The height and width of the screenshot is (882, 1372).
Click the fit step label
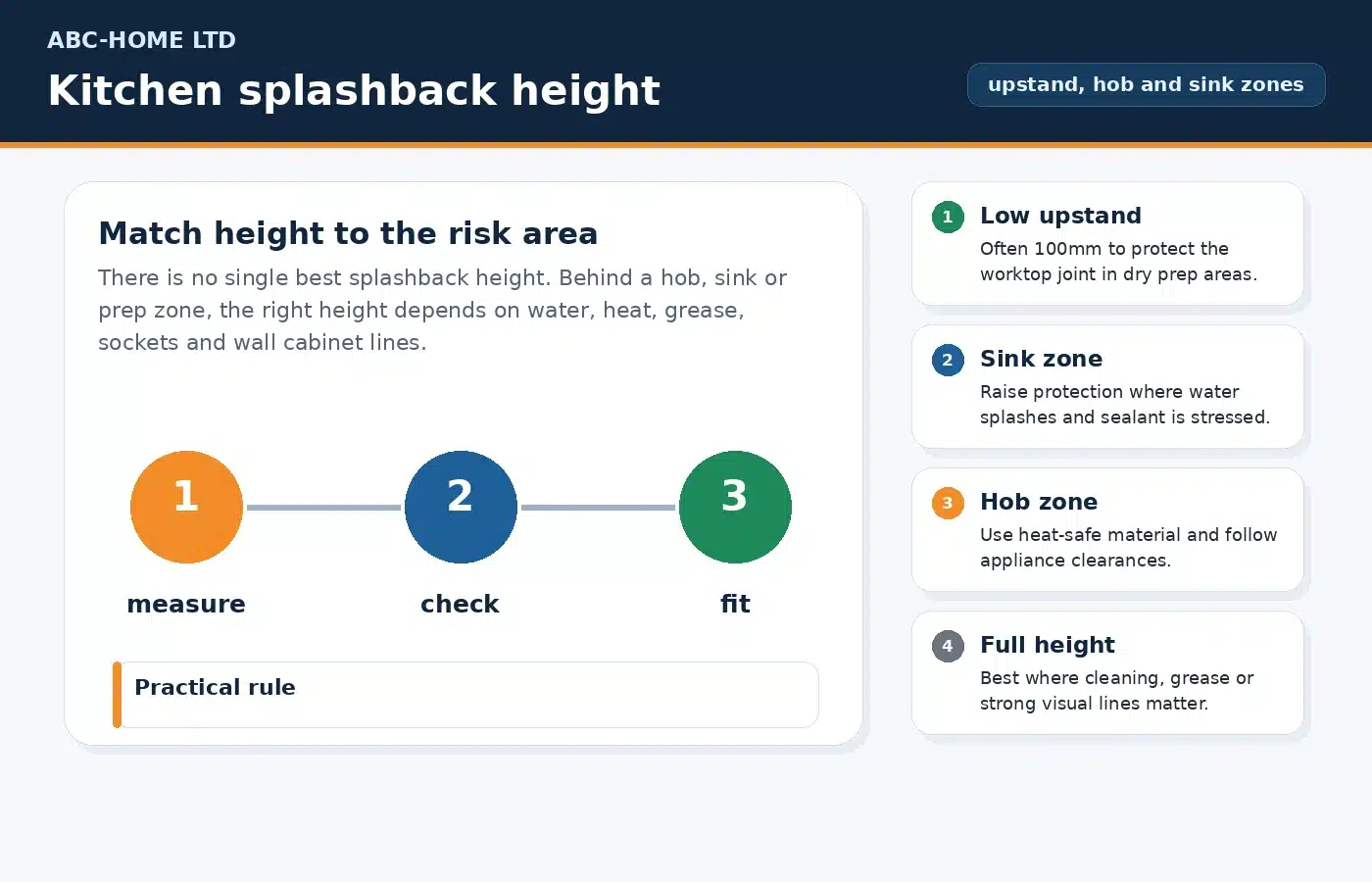coord(735,604)
